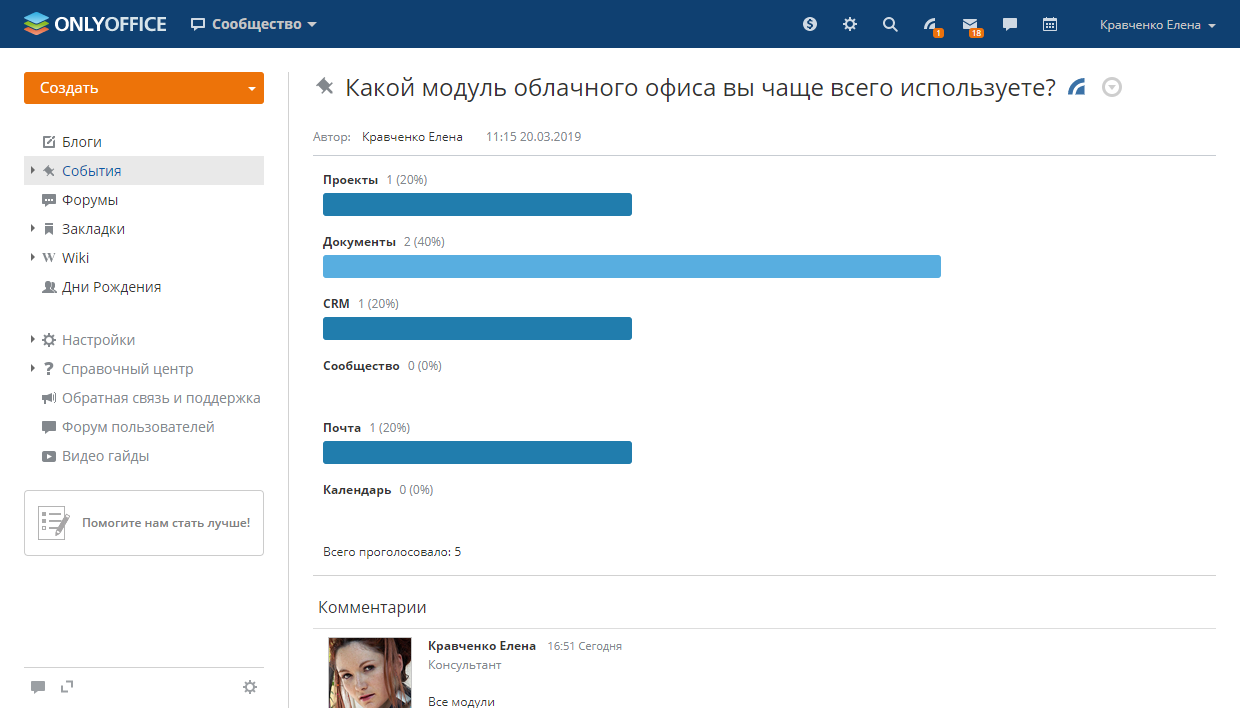Open the Talk chat icon in header
The width and height of the screenshot is (1240, 708).
pyautogui.click(x=1010, y=24)
